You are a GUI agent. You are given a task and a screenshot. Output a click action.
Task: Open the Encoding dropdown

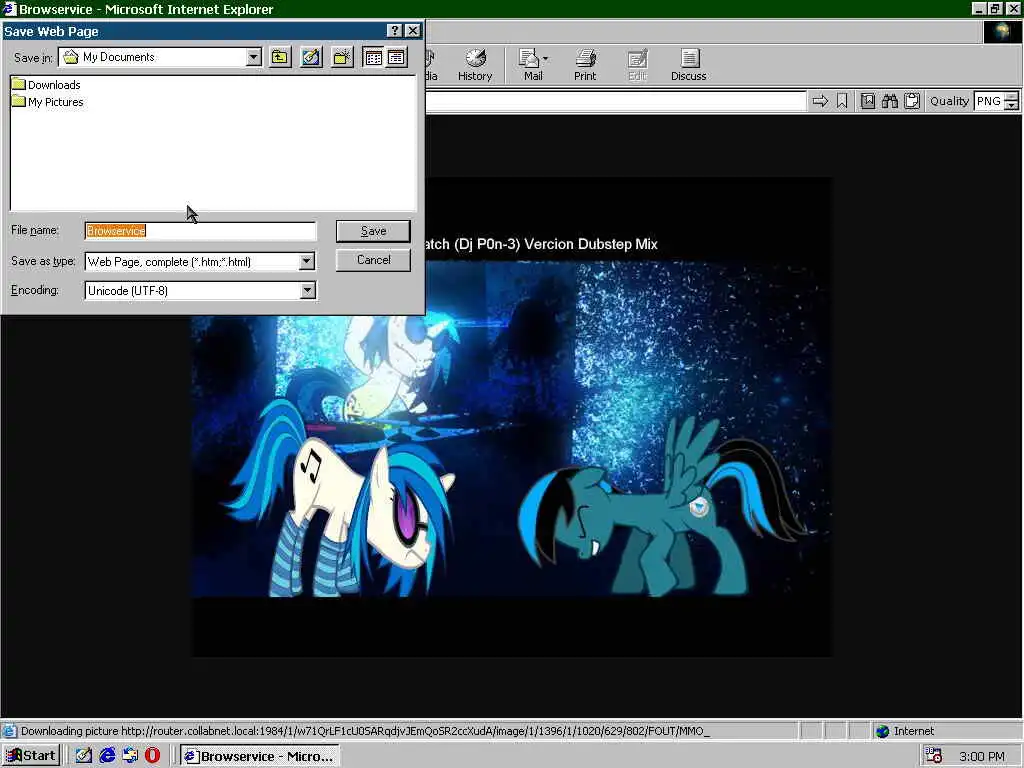tap(307, 291)
